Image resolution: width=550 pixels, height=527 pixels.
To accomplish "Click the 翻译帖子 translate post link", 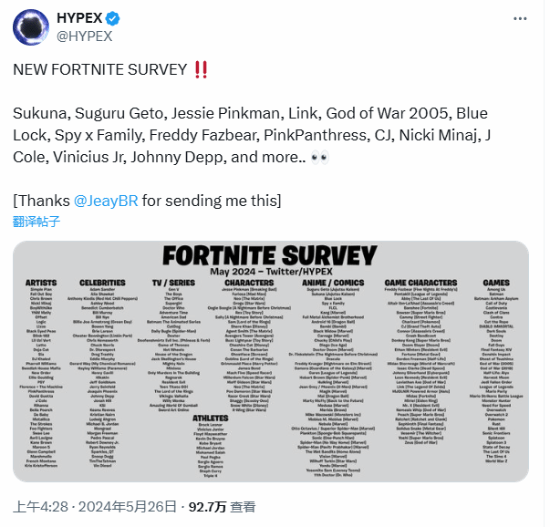I will pos(36,221).
